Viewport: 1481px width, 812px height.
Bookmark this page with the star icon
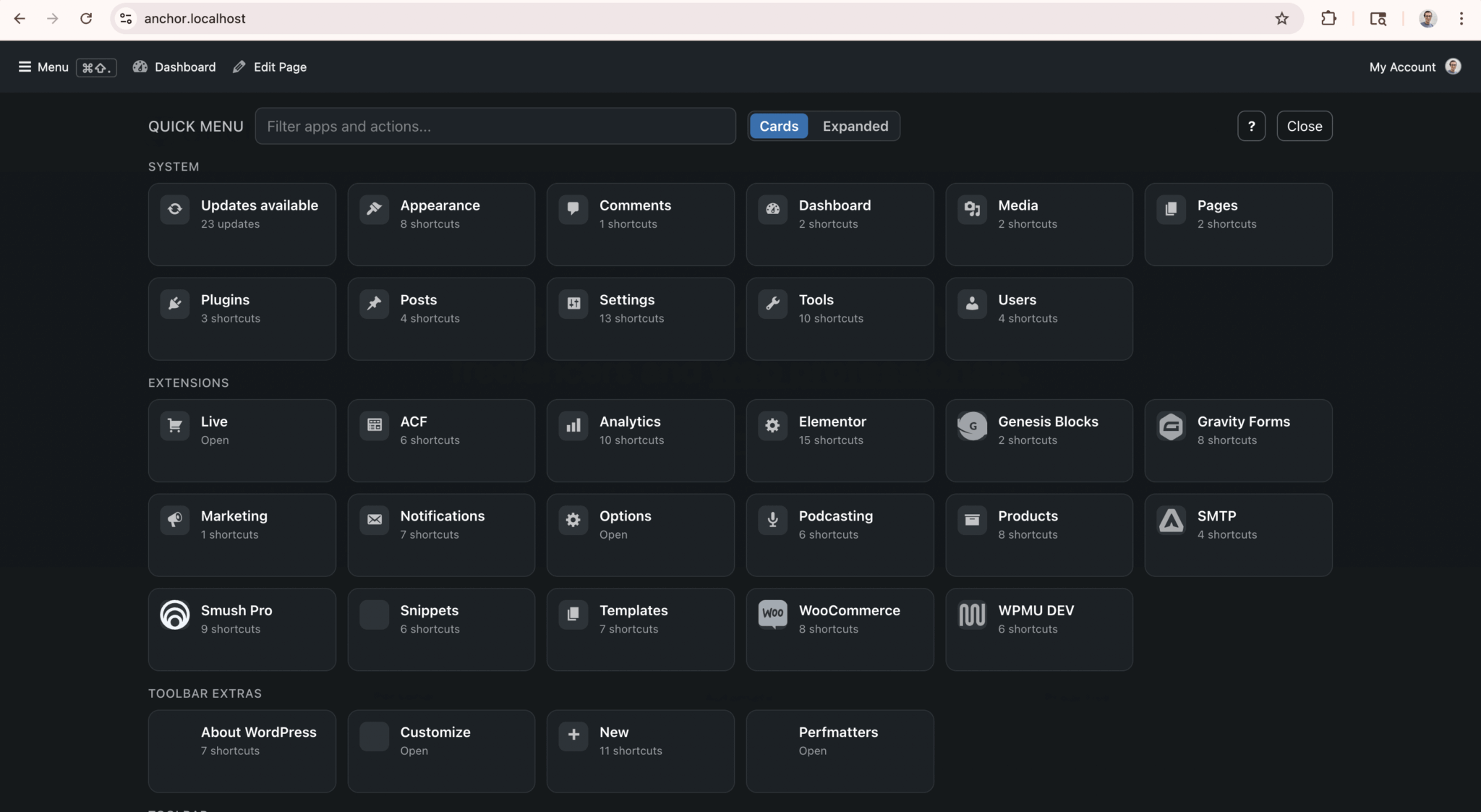[x=1281, y=18]
